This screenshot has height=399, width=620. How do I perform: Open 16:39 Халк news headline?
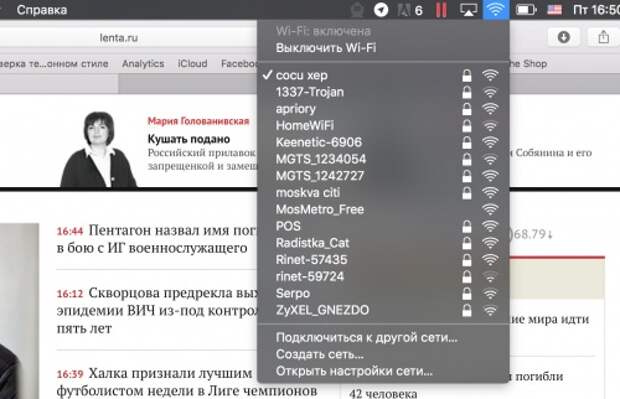(x=187, y=382)
